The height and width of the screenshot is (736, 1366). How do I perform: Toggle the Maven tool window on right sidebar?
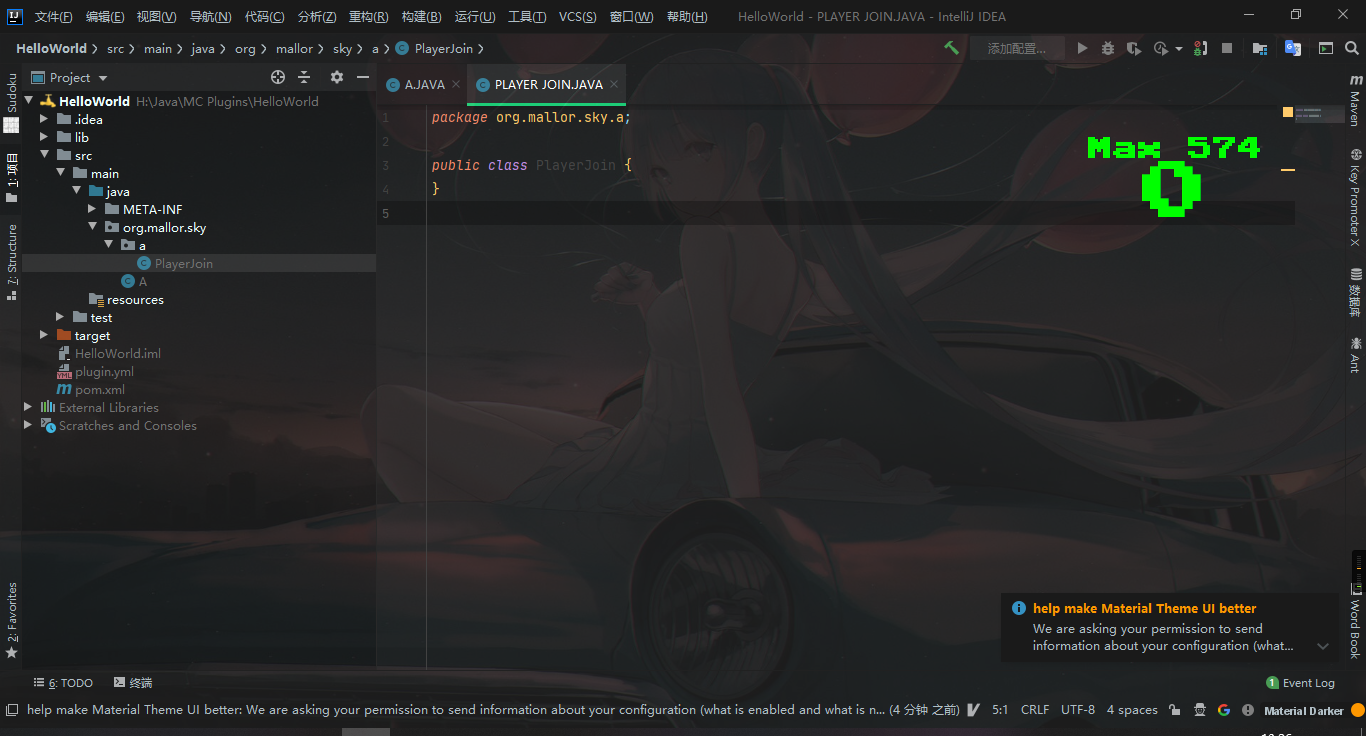tap(1355, 100)
